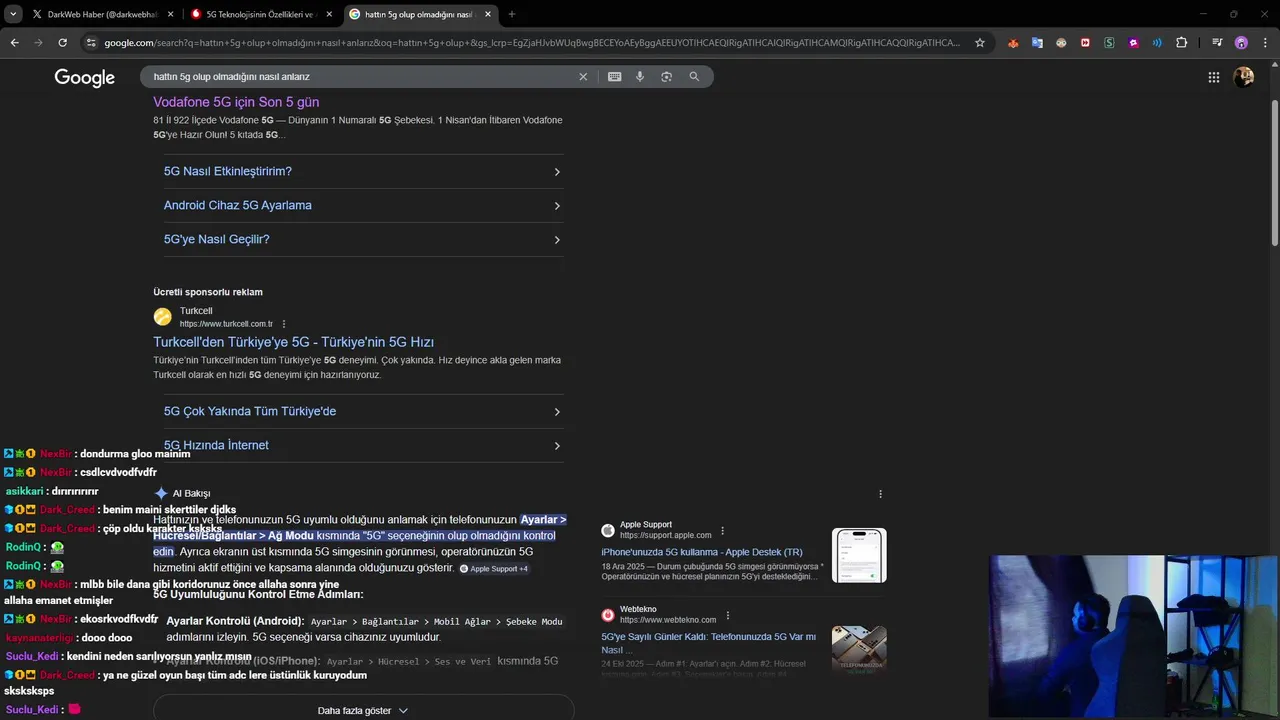
Task: Reload the current page
Action: (x=62, y=43)
